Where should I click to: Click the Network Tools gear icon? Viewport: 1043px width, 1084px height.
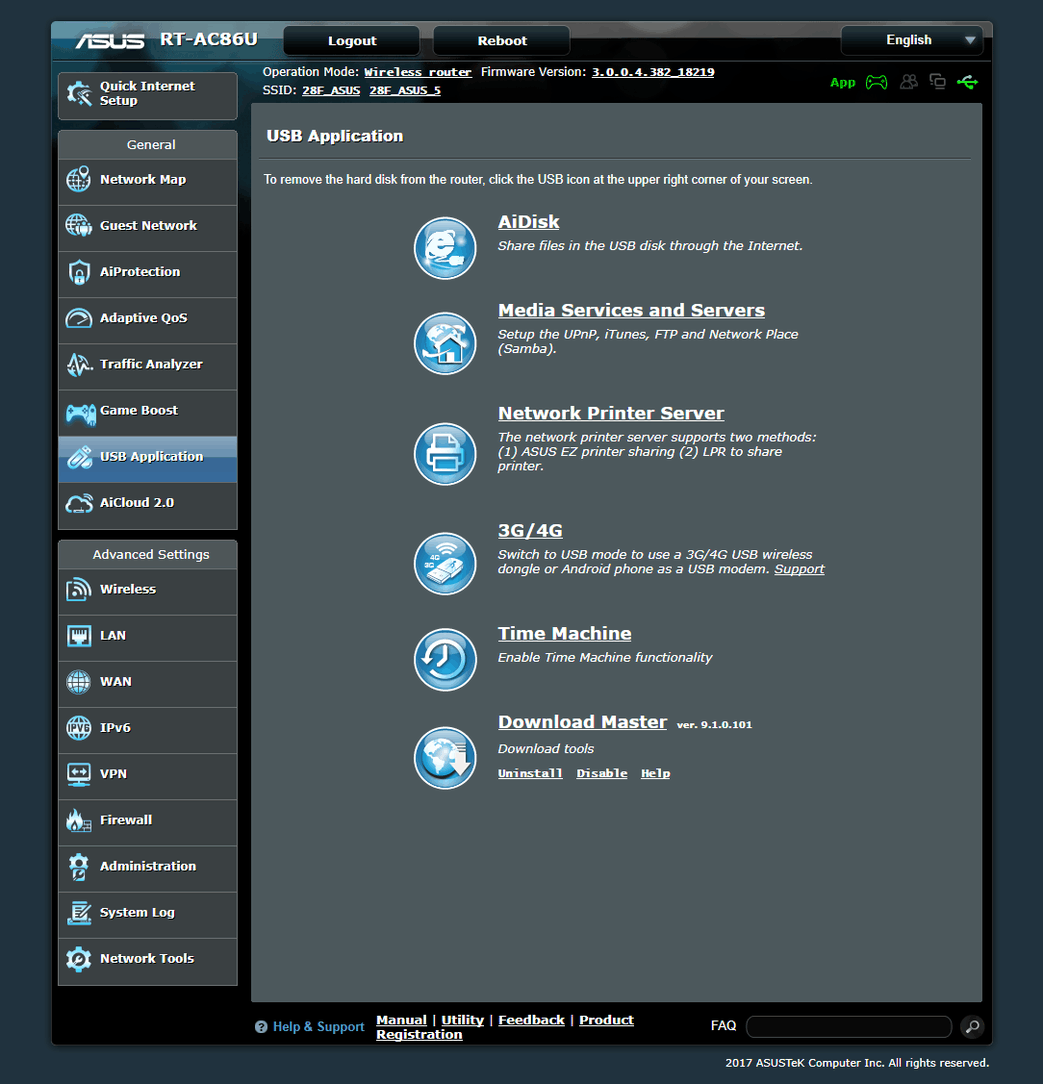tap(79, 958)
